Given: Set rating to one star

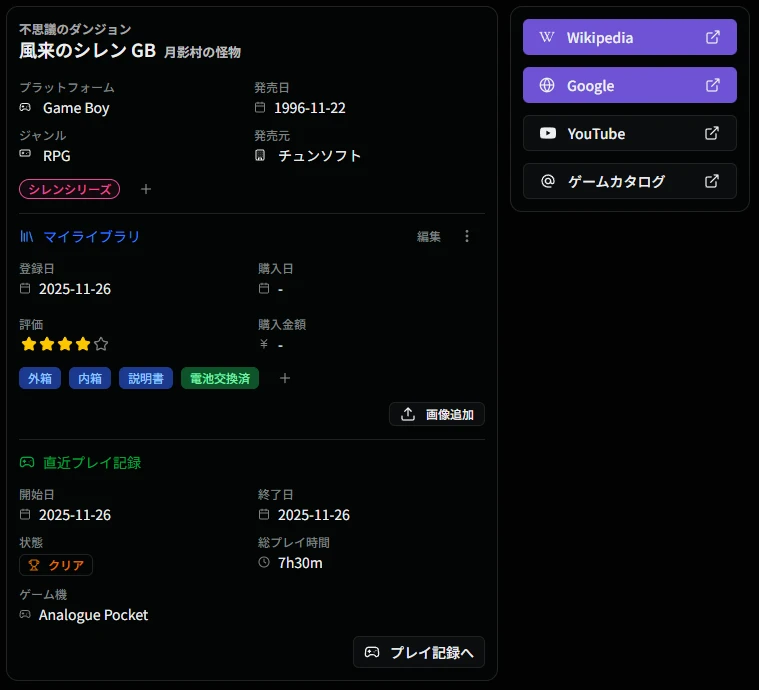Looking at the screenshot, I should coord(29,344).
